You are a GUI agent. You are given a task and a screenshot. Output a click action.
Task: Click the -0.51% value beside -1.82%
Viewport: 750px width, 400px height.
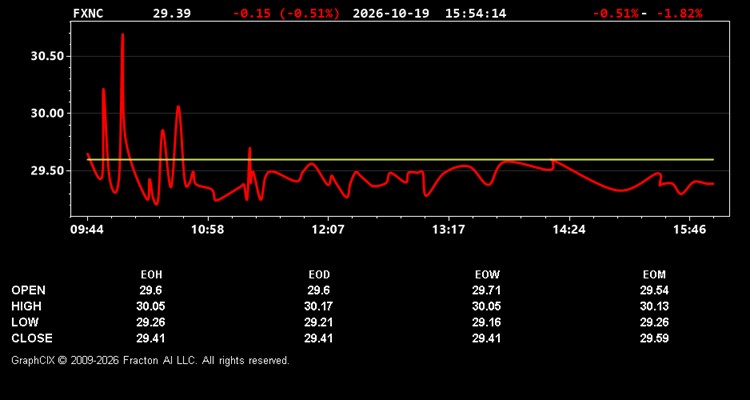point(616,13)
